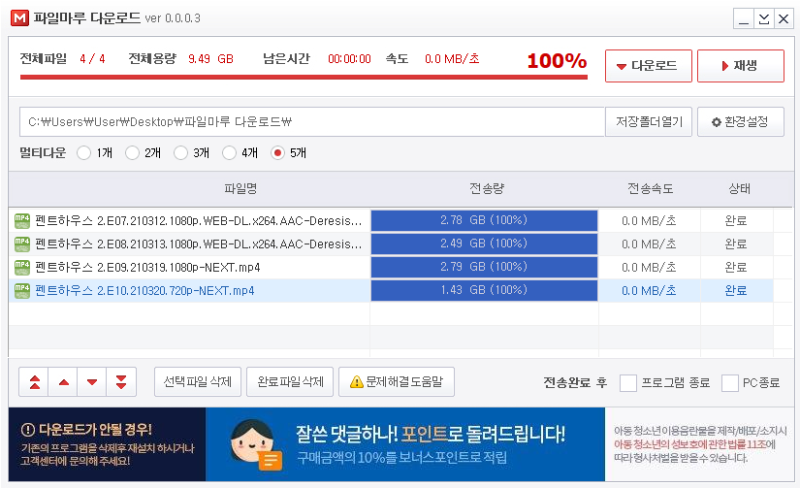800x488 pixels.
Task: Select the 펜트하우스 2.E08.210313 file name
Action: point(198,244)
